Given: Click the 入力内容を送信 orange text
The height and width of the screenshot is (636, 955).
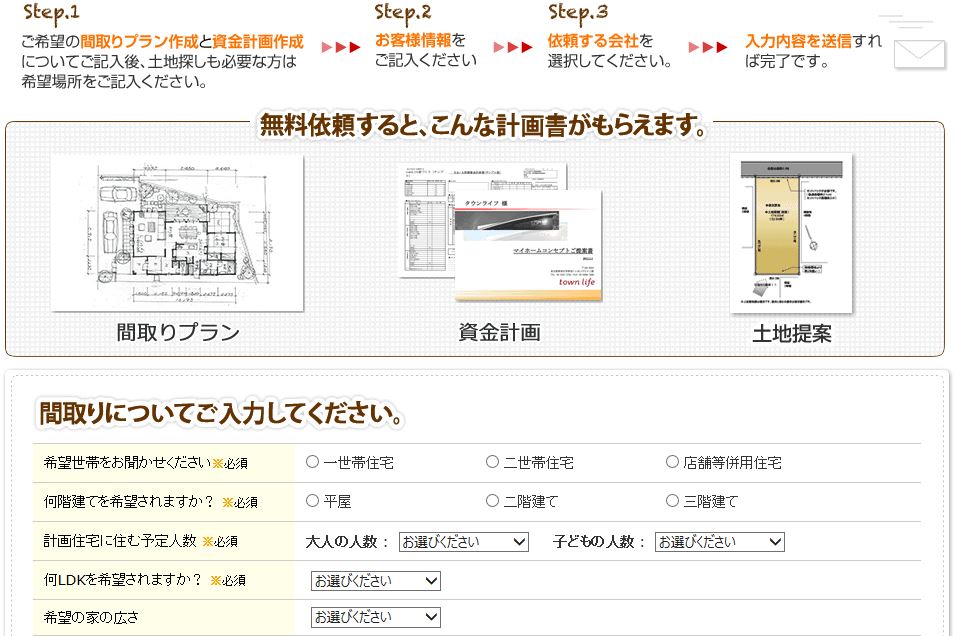Looking at the screenshot, I should coord(798,41).
